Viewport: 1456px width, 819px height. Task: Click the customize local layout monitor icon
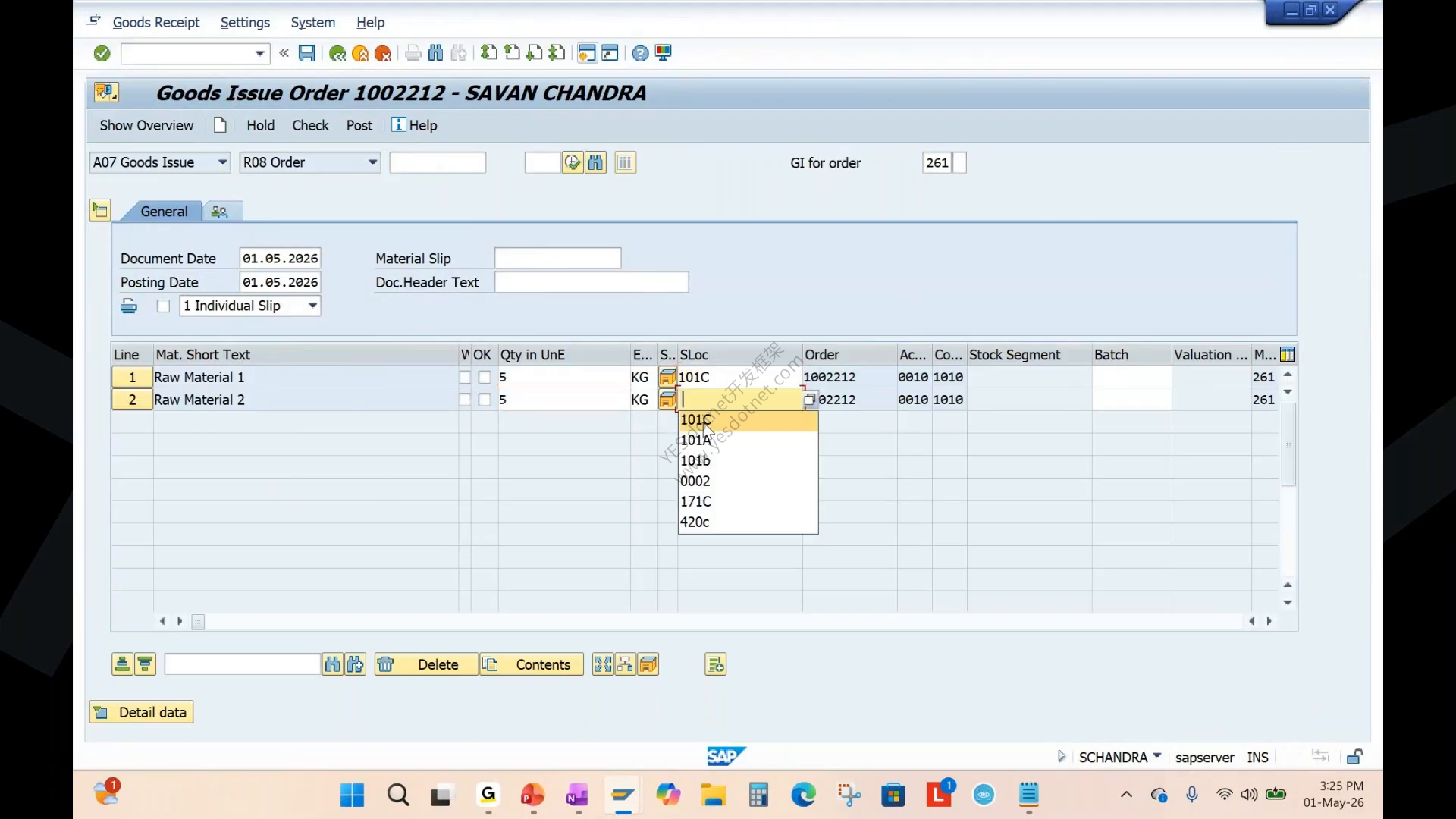click(x=664, y=53)
